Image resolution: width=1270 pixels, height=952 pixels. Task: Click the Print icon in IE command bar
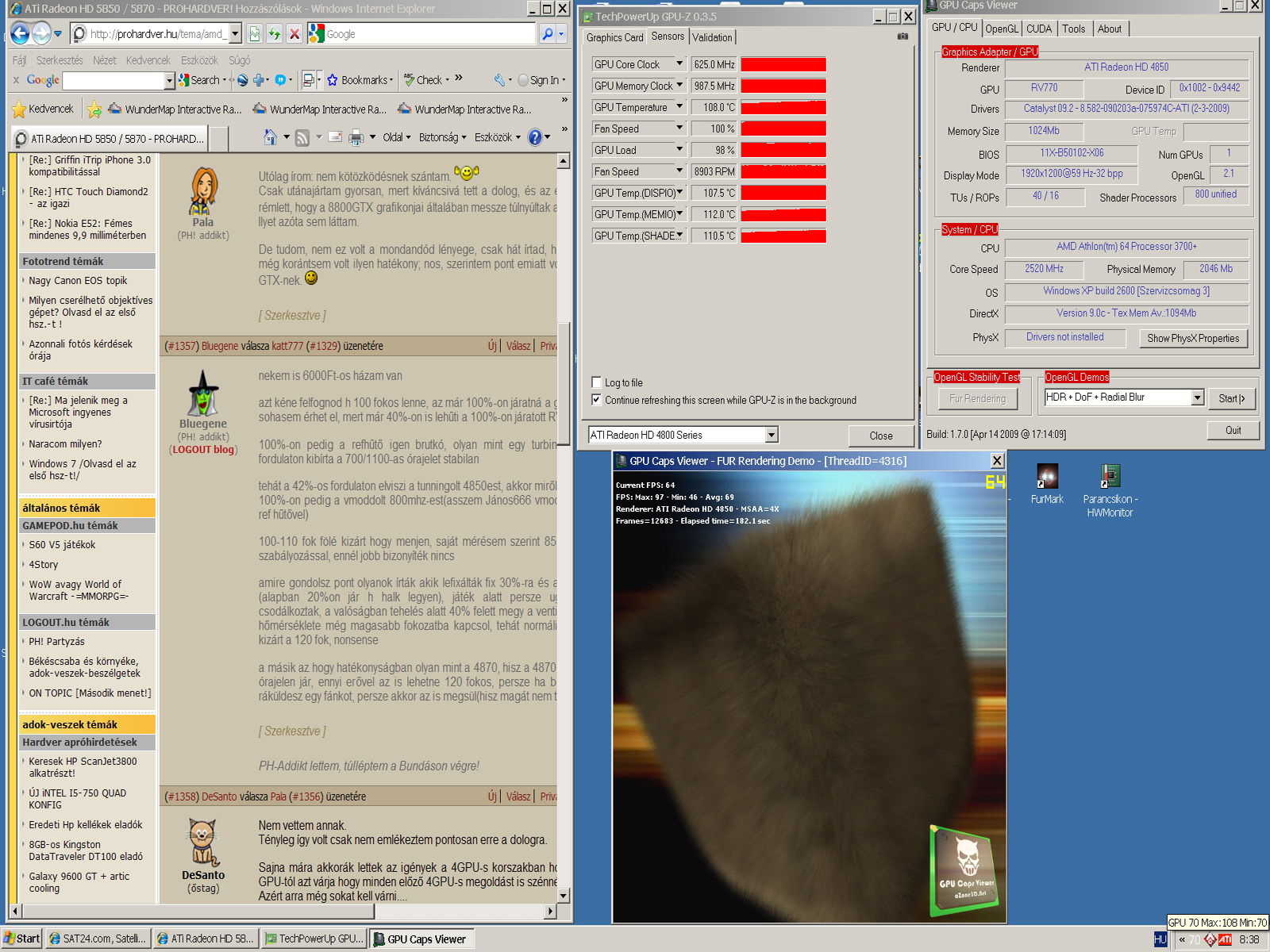356,137
